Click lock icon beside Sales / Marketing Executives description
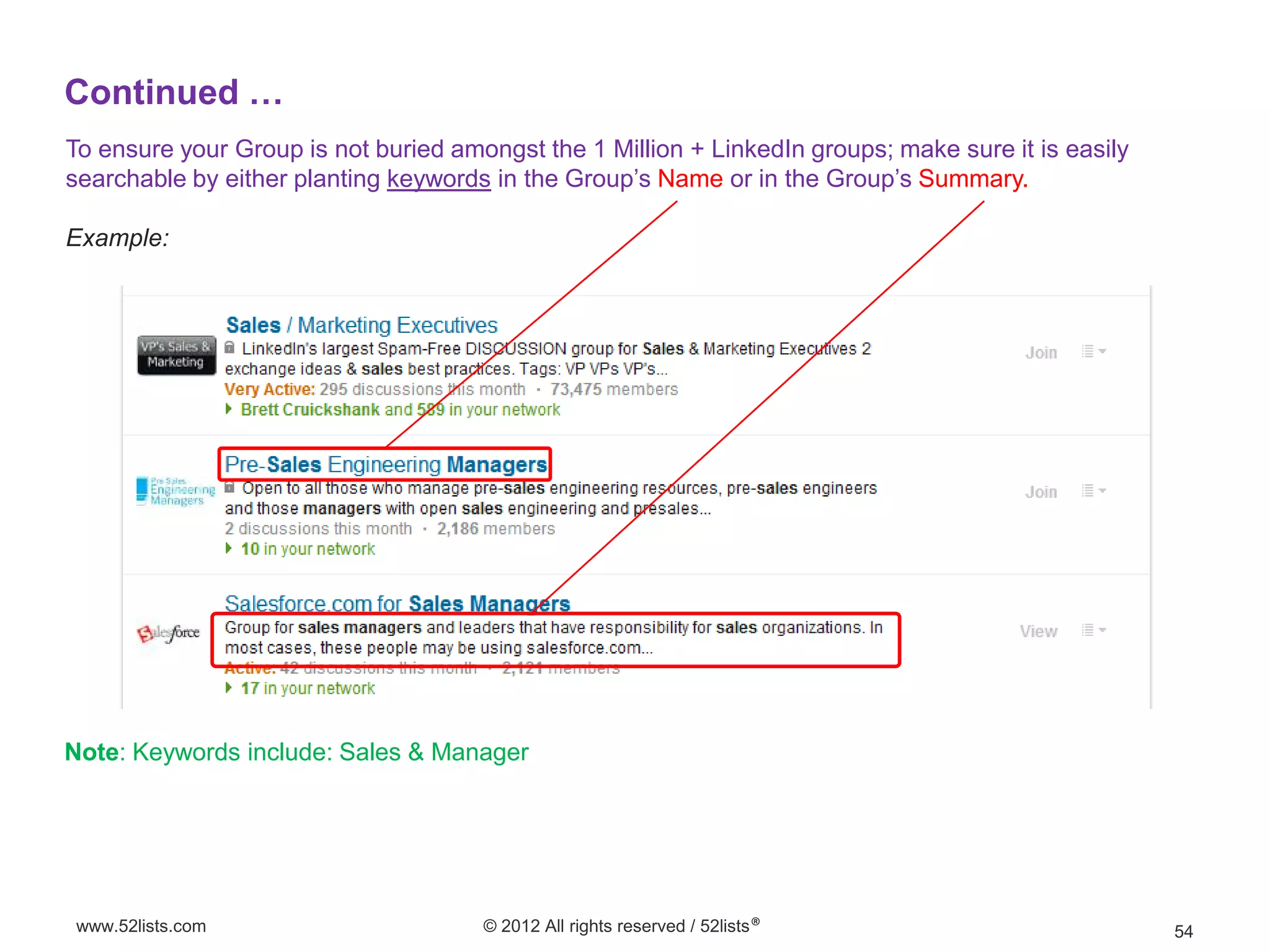The height and width of the screenshot is (952, 1270). pos(229,348)
